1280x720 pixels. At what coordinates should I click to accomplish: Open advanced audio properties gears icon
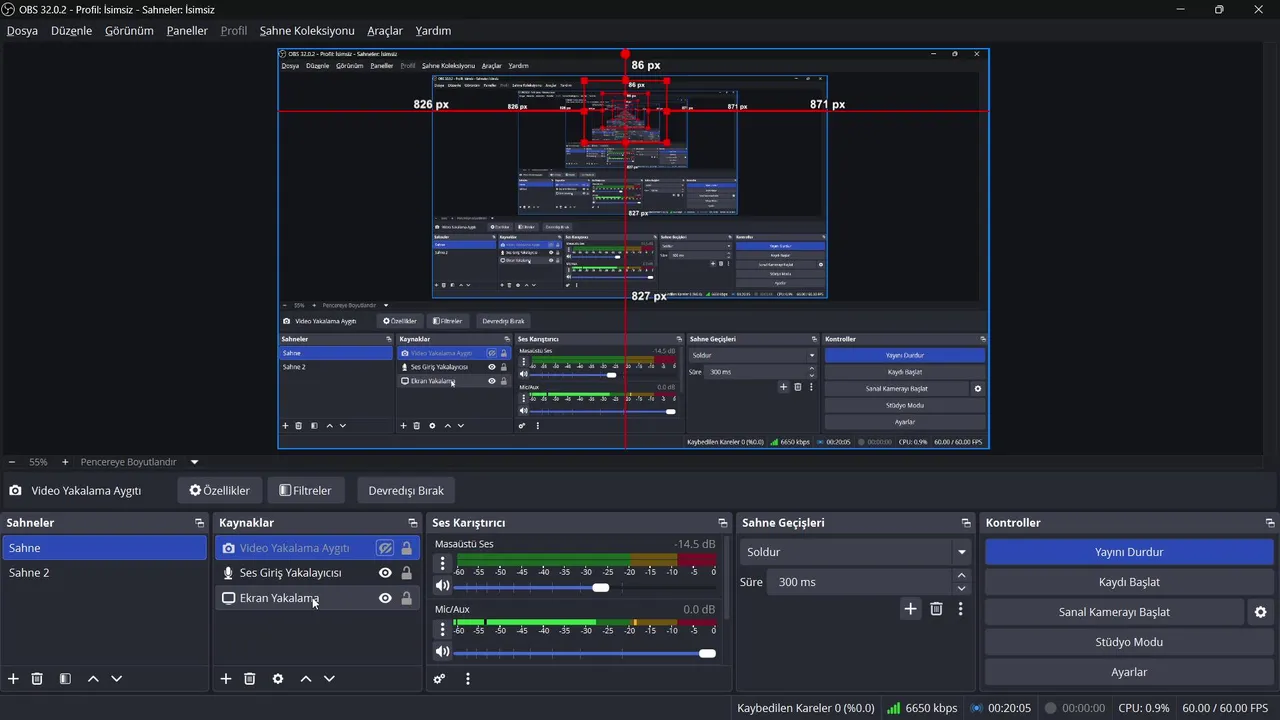[439, 678]
